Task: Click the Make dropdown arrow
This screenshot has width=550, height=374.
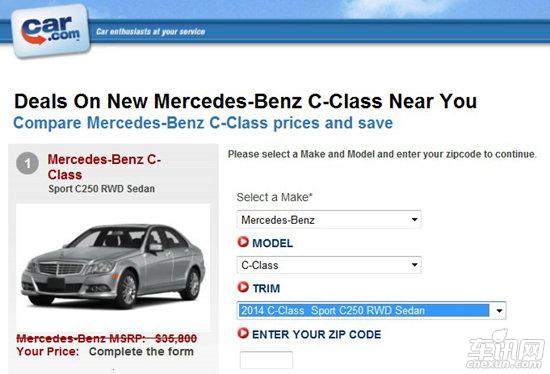Action: 414,220
